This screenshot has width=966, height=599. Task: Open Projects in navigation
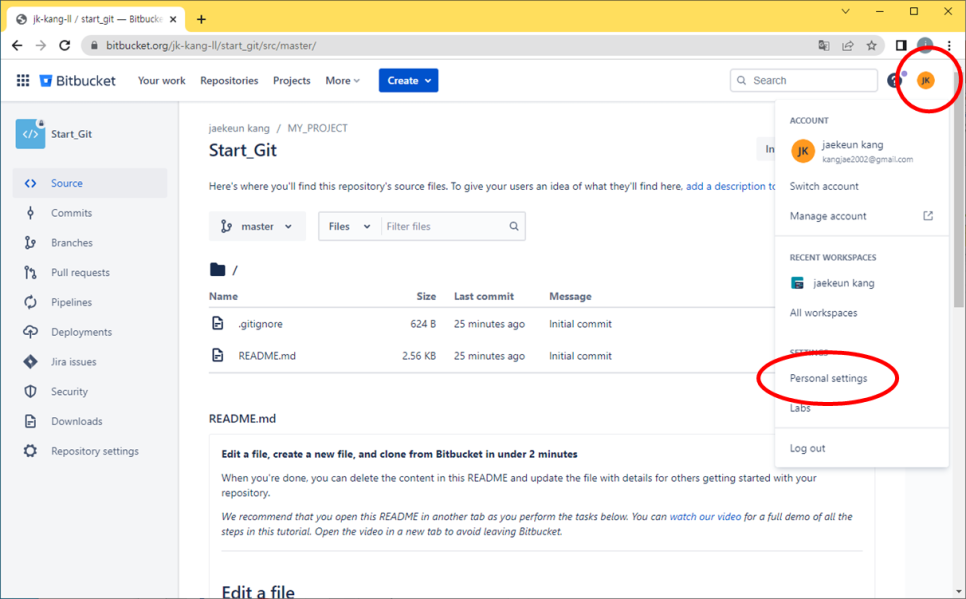291,81
